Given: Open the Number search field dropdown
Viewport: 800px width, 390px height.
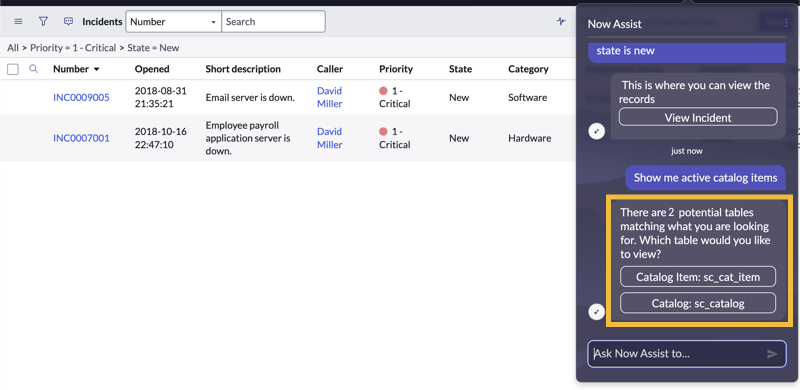Looking at the screenshot, I should tap(173, 22).
